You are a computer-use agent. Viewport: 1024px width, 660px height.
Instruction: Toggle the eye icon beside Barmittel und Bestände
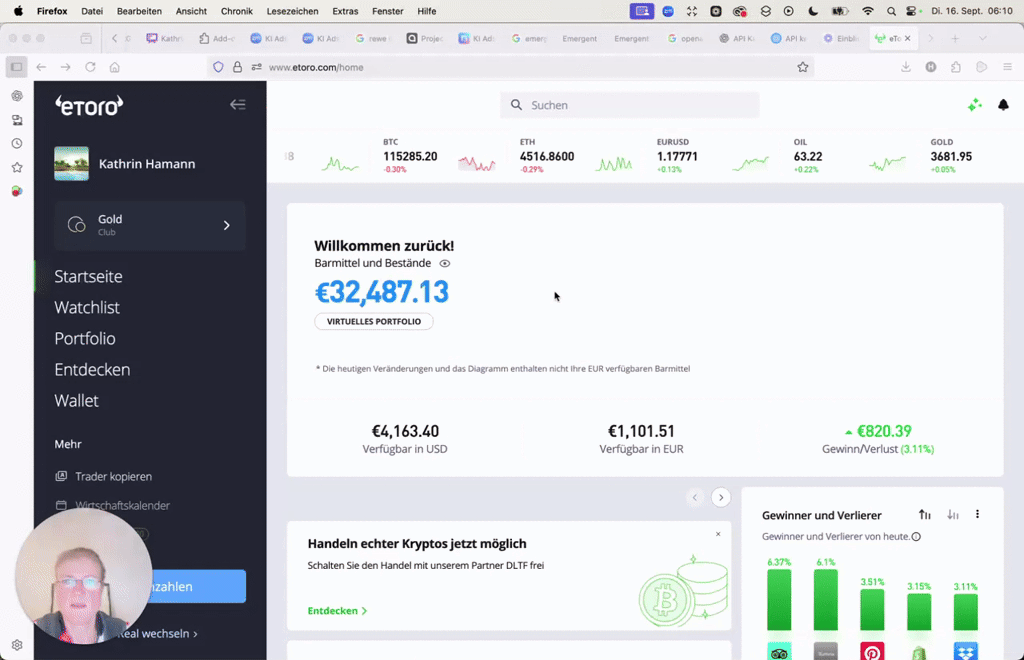pyautogui.click(x=444, y=263)
